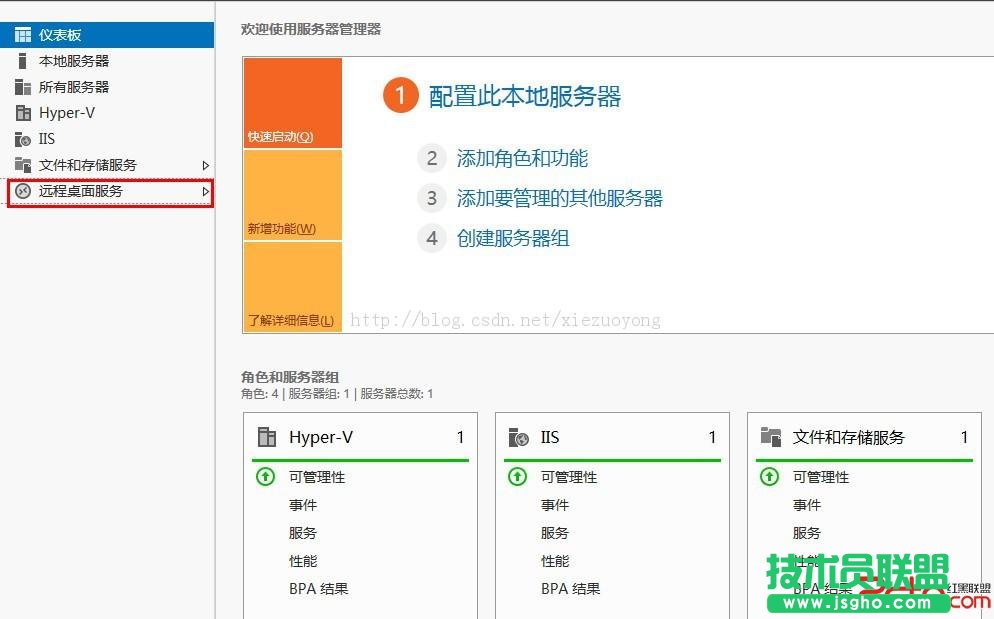The height and width of the screenshot is (619, 994).
Task: Open the 所有服务器 multi-server icon
Action: click(21, 86)
